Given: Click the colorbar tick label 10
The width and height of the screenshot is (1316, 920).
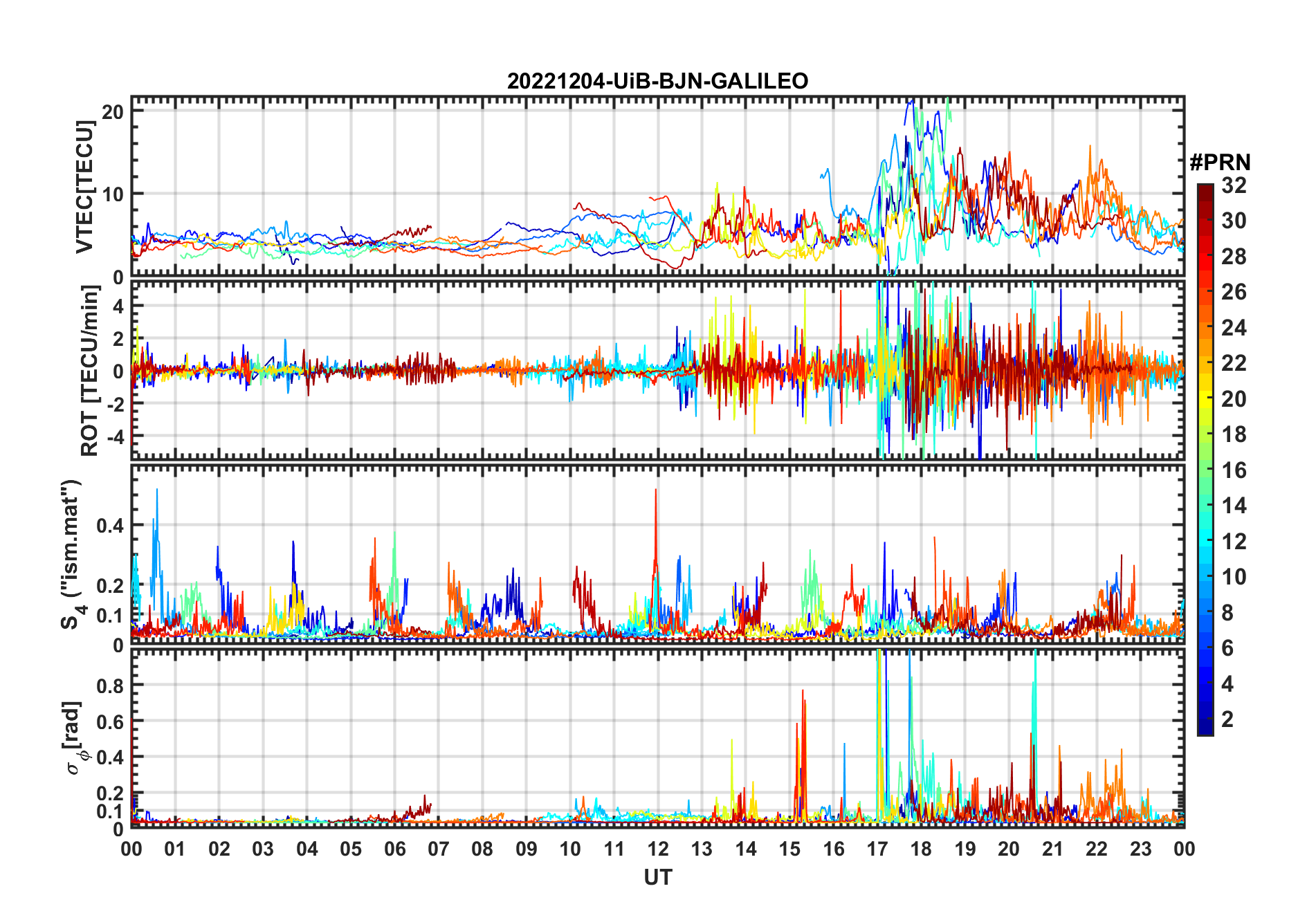Looking at the screenshot, I should tap(1234, 577).
